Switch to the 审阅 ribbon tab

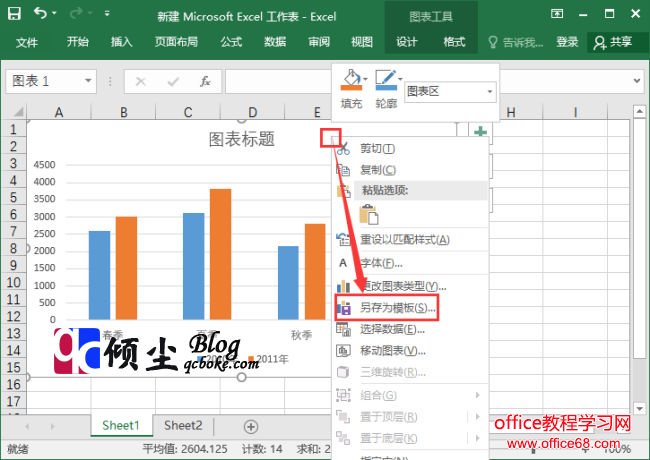click(319, 42)
